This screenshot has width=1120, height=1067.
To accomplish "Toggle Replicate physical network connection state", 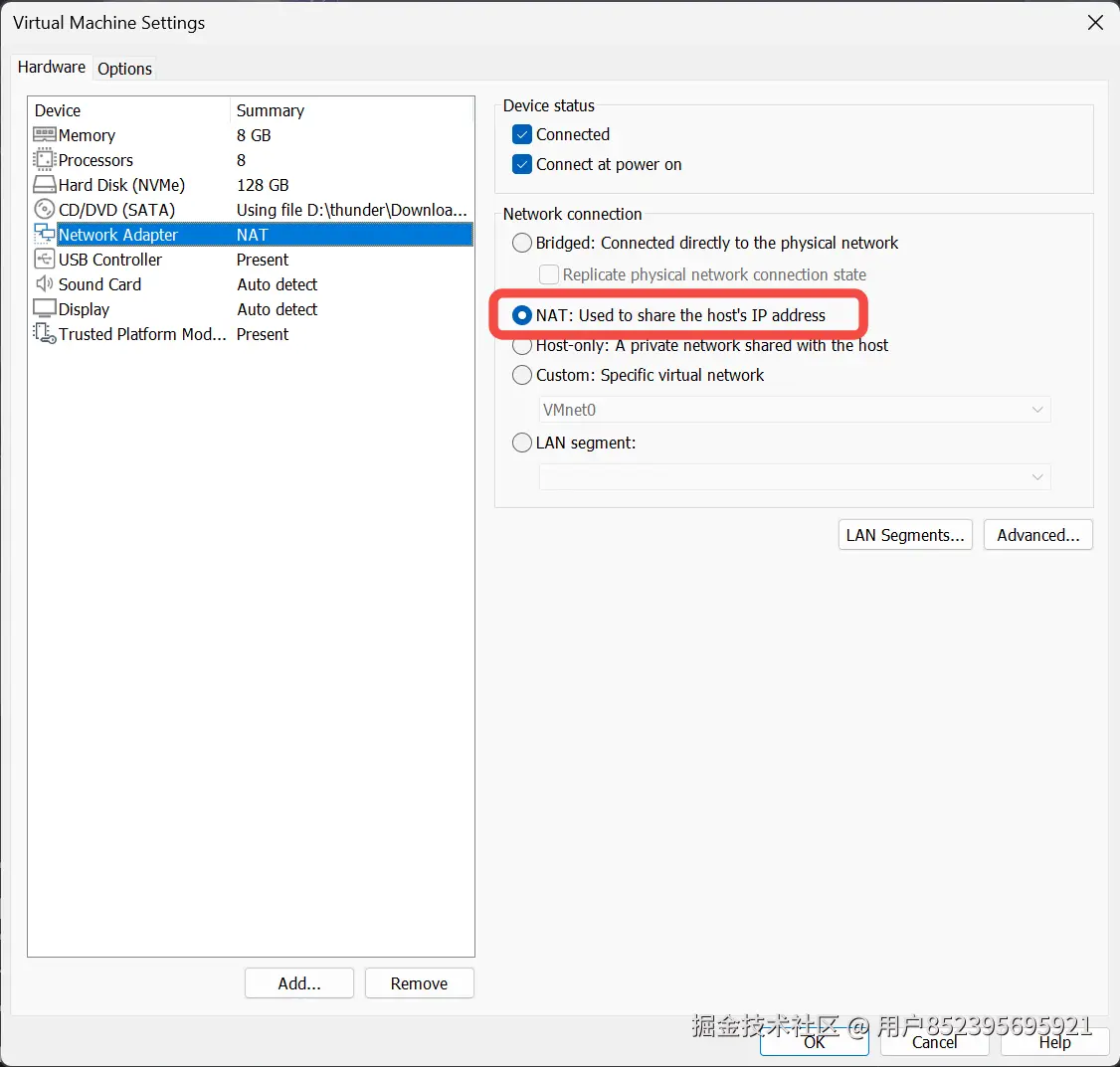I will tap(549, 274).
